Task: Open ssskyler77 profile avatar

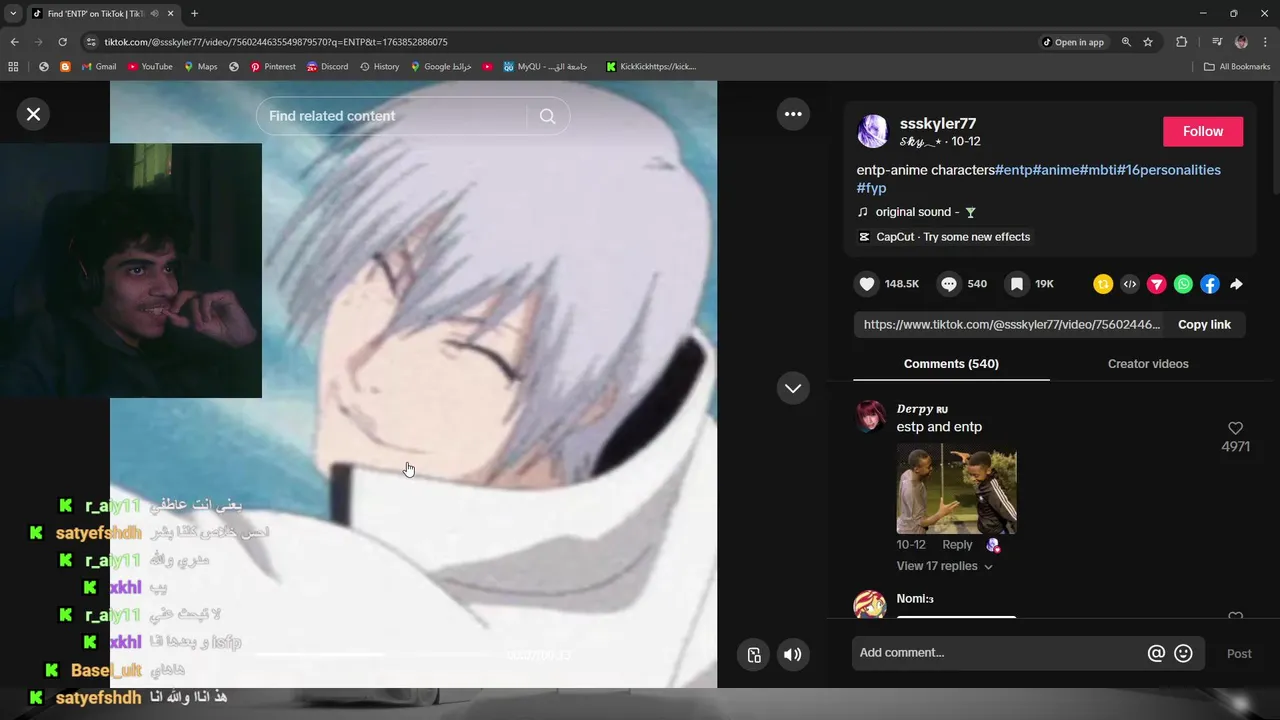Action: (x=873, y=131)
